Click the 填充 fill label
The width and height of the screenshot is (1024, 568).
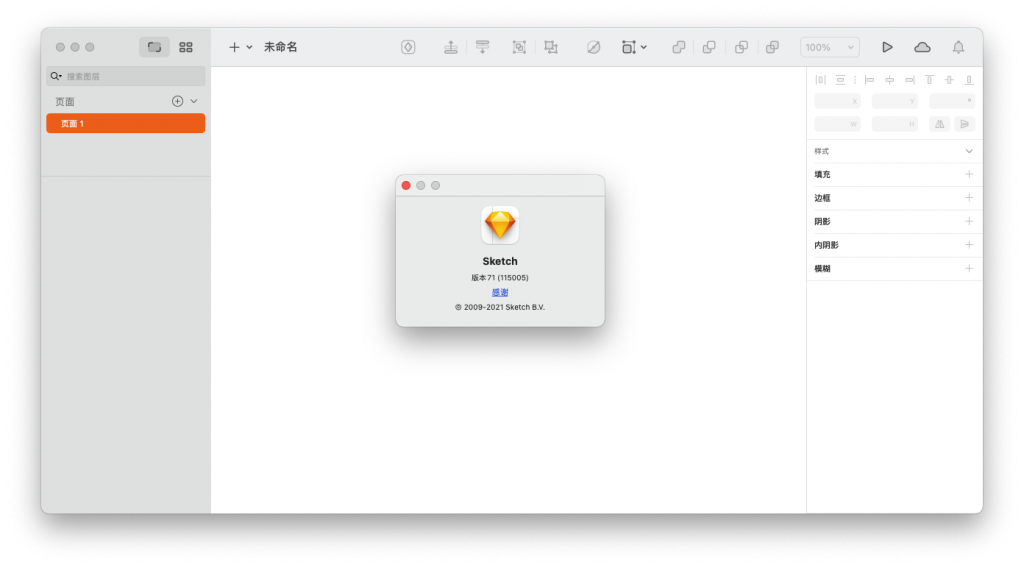[x=822, y=174]
